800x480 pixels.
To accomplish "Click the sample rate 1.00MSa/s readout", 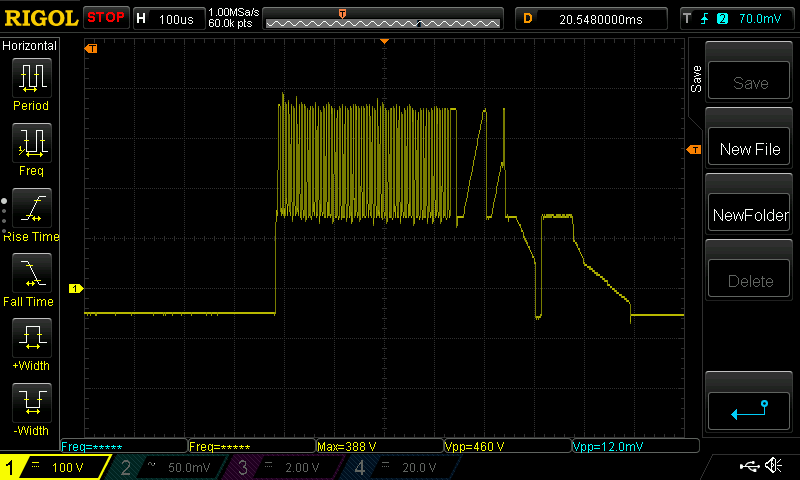I will [234, 12].
